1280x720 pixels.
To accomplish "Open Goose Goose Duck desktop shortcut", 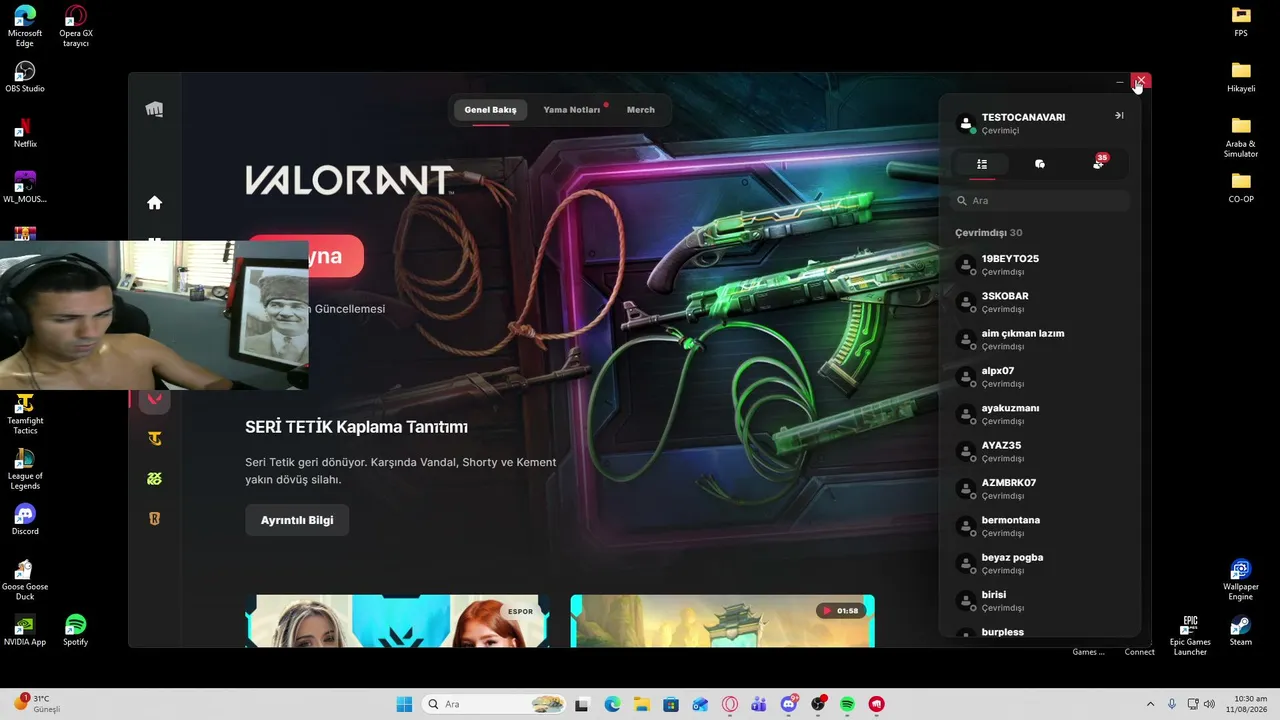I will [x=25, y=579].
